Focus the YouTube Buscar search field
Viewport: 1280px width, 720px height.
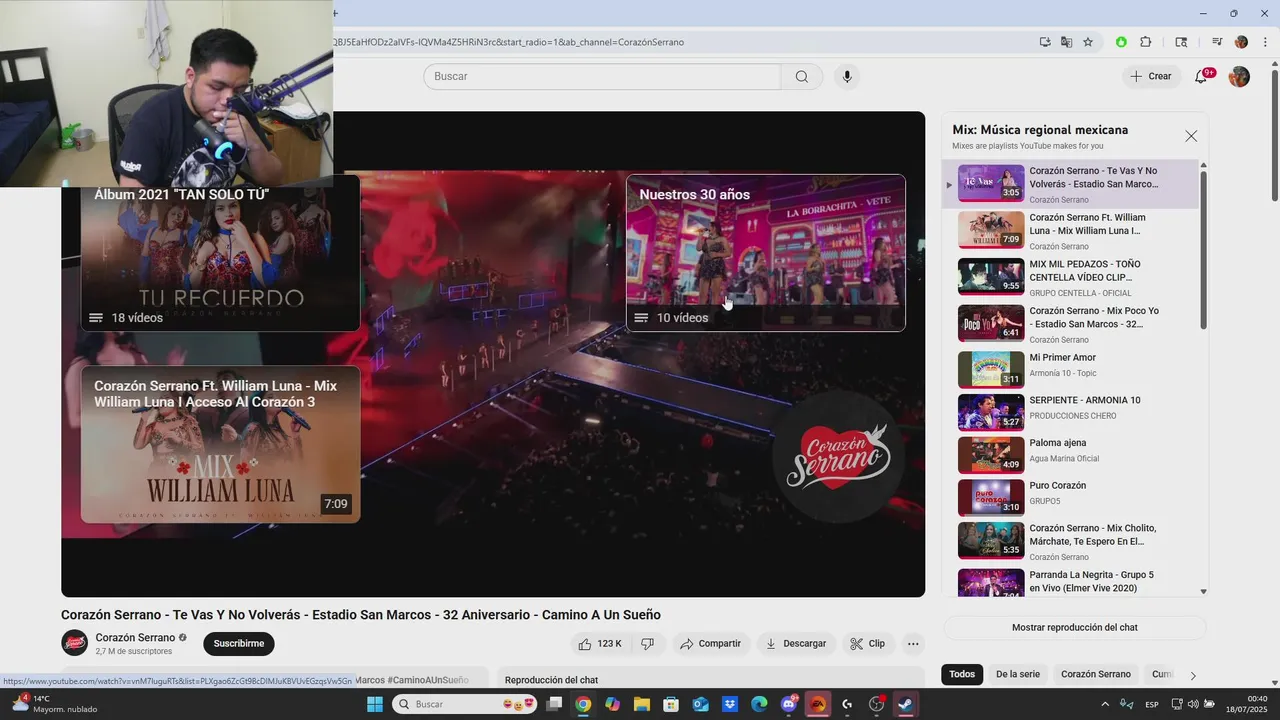(602, 77)
